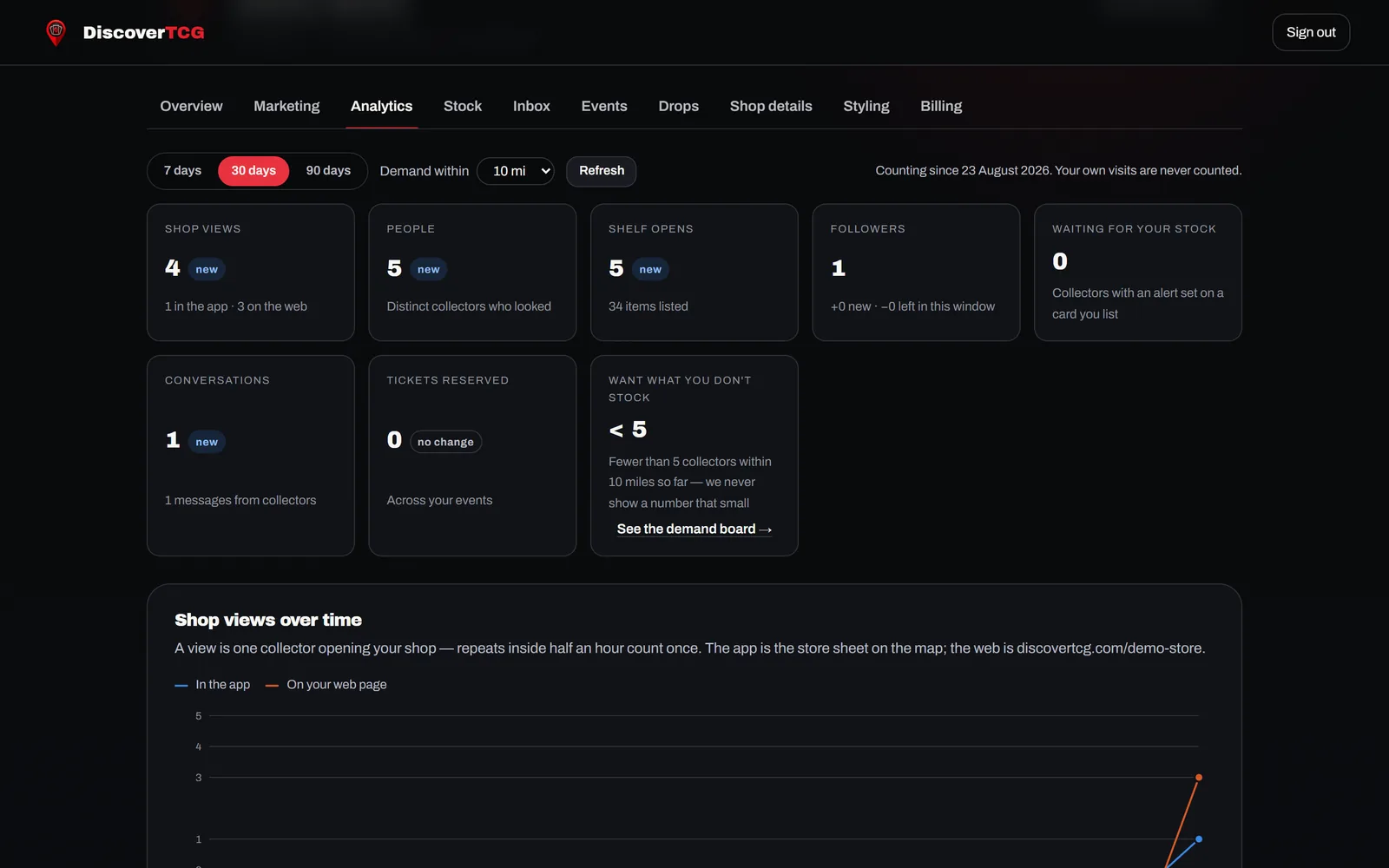Click '34 items listed' text

[648, 306]
